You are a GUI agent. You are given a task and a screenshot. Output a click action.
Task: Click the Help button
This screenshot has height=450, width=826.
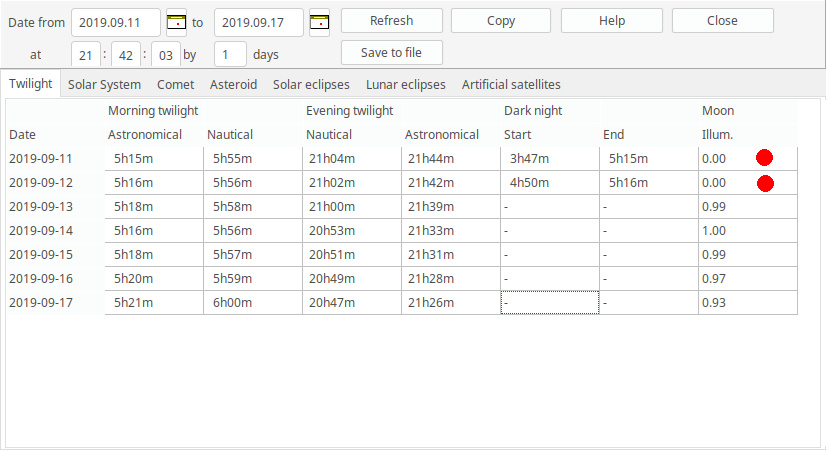(x=611, y=21)
